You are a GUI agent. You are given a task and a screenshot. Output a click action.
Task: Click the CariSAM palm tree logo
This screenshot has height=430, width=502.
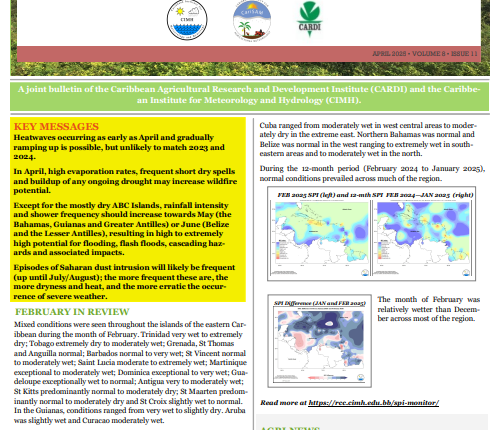click(252, 20)
